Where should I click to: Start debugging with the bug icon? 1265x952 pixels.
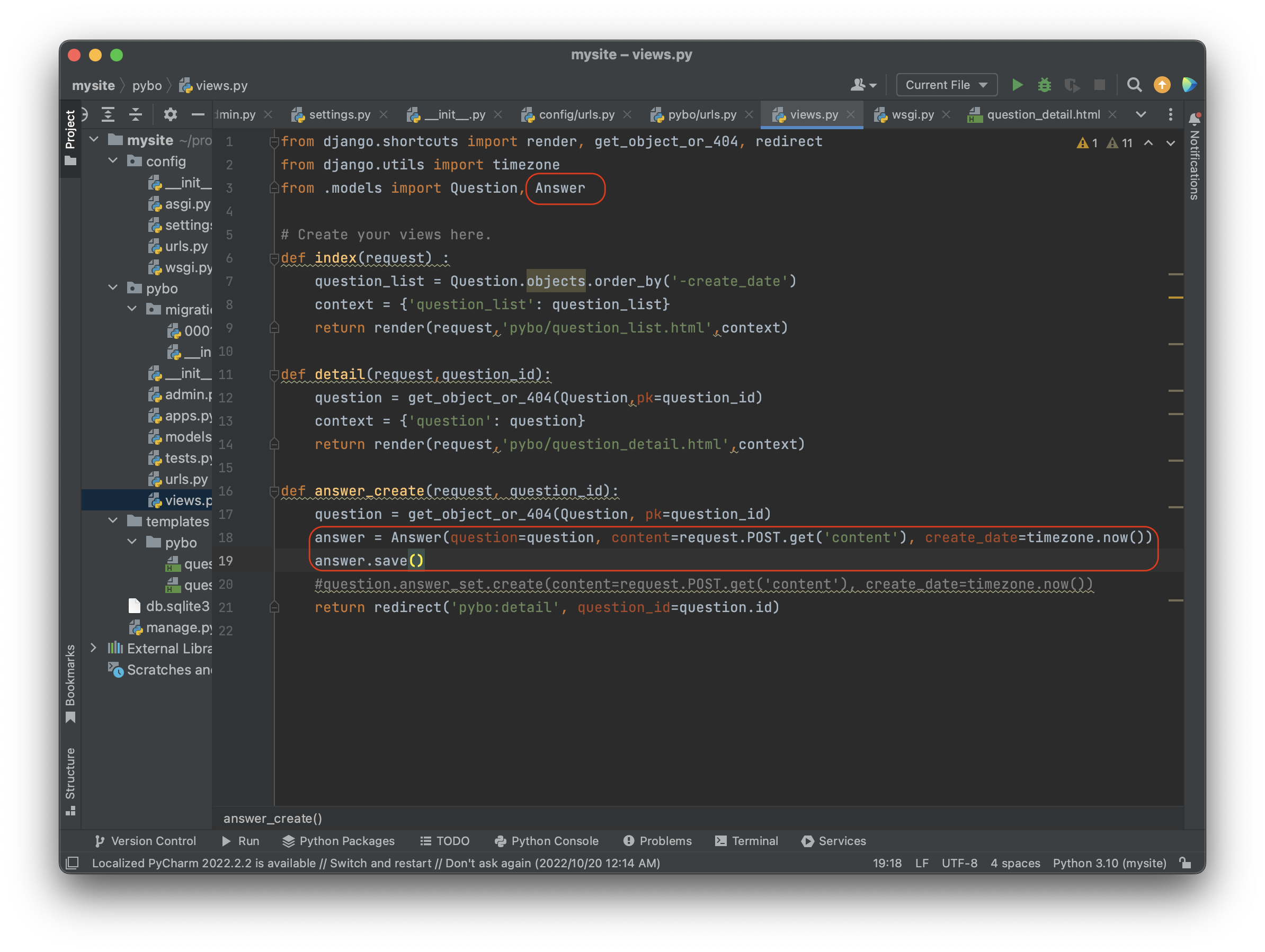click(1044, 85)
